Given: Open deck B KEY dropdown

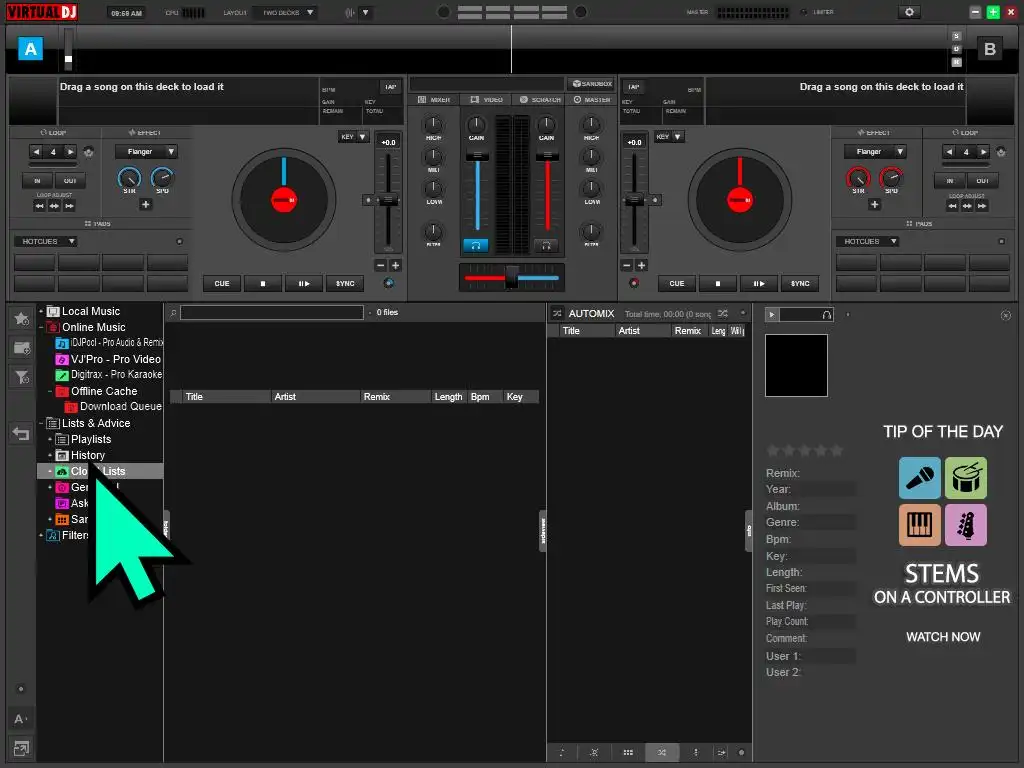Looking at the screenshot, I should [669, 136].
